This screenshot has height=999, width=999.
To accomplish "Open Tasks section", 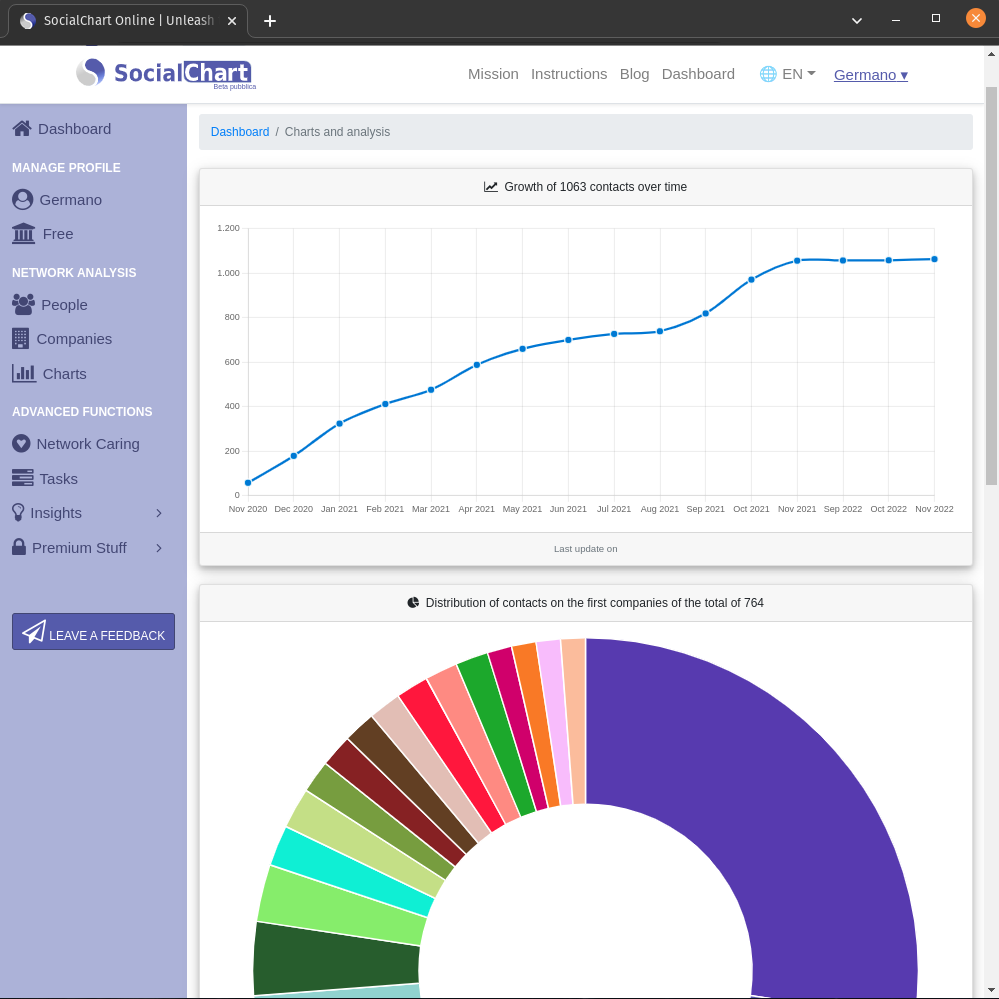I will point(59,478).
